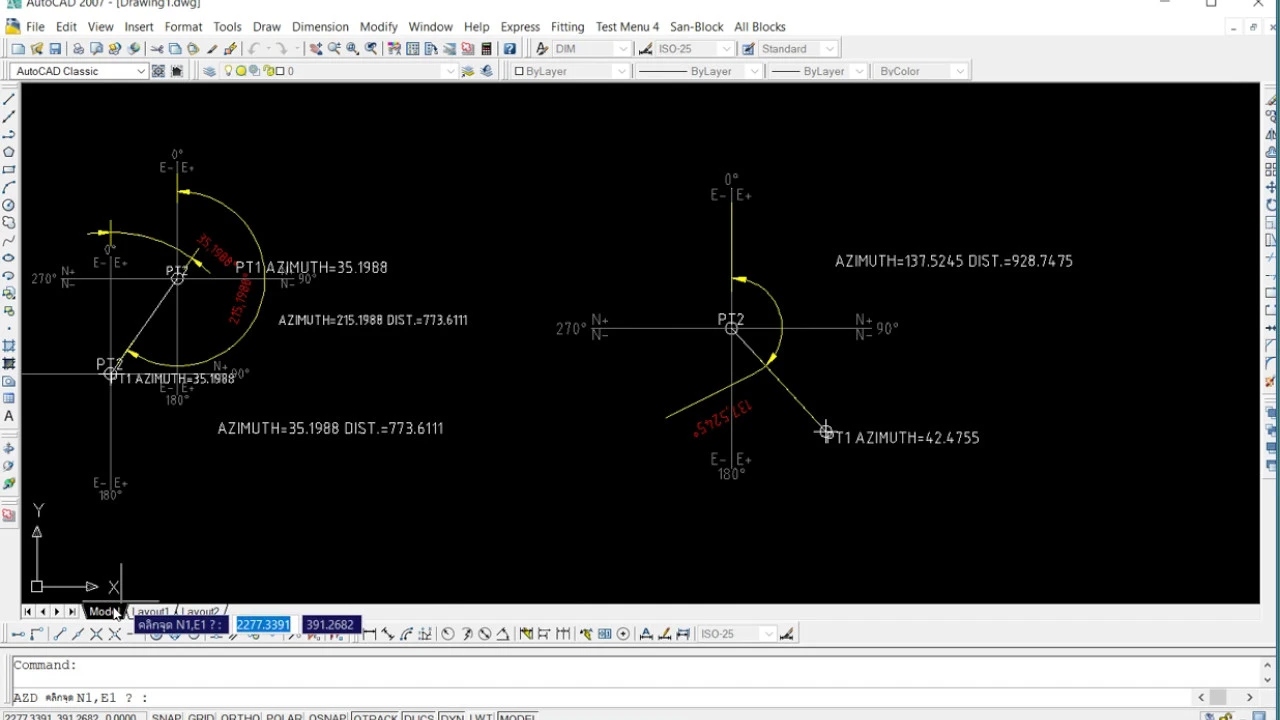Click the layer 0 color swatch
Image resolution: width=1280 pixels, height=720 pixels.
click(279, 71)
